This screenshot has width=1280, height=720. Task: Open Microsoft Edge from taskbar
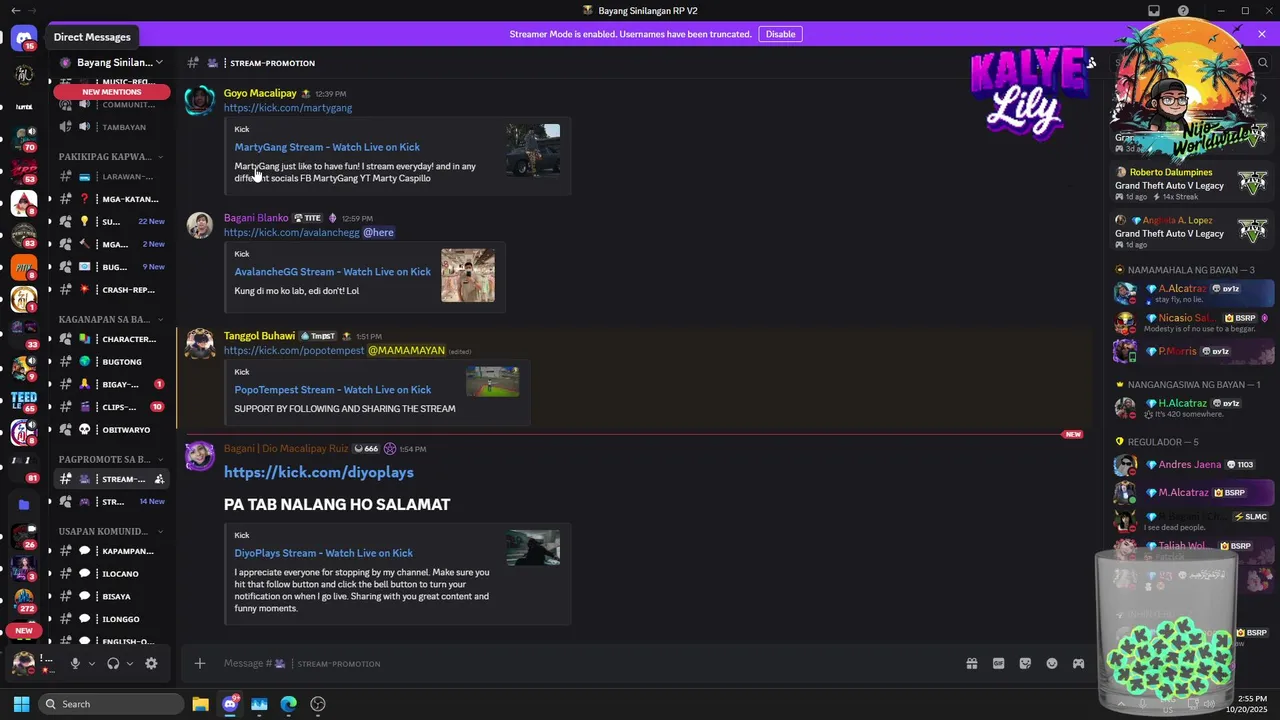tap(288, 704)
